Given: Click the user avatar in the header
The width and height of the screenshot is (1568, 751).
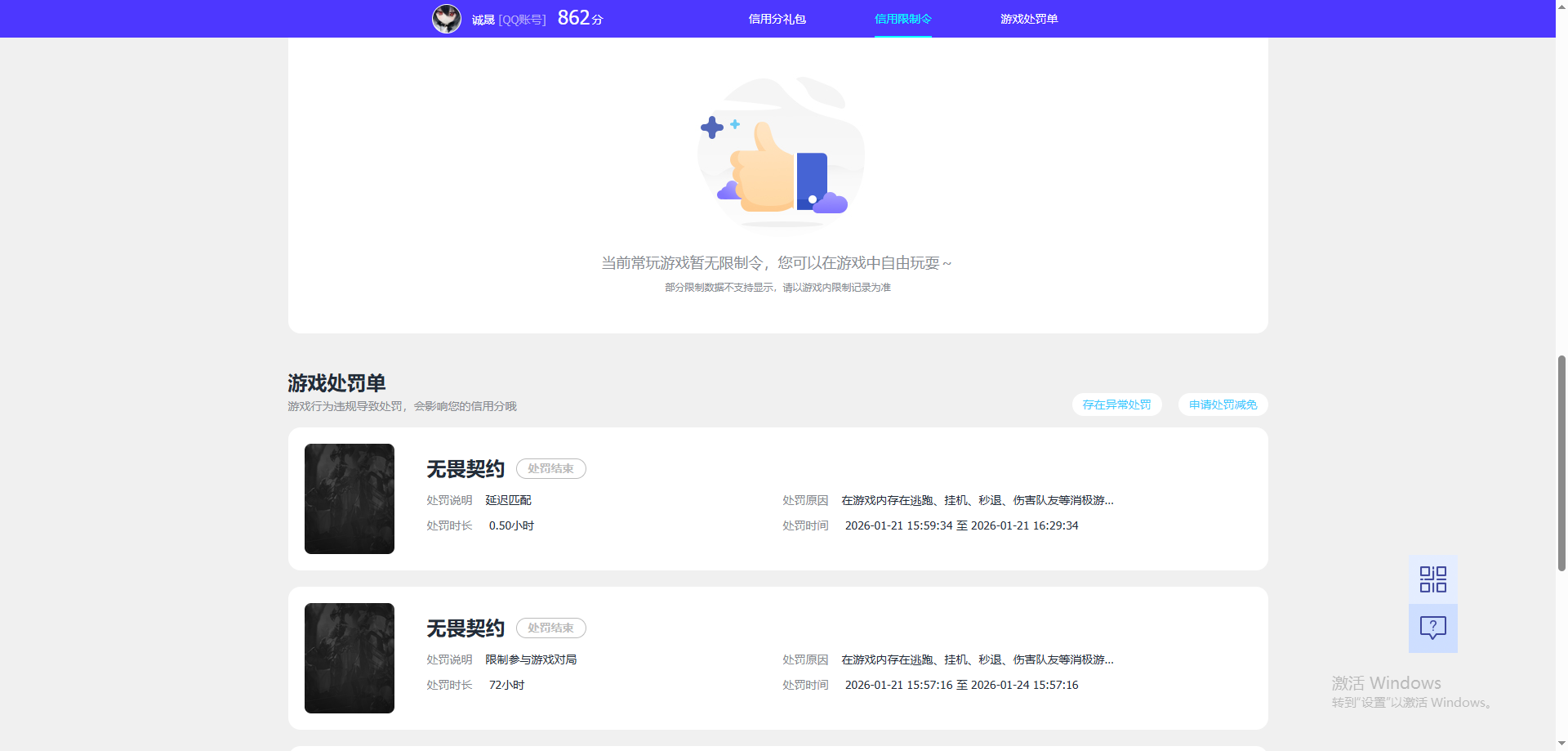Looking at the screenshot, I should click(x=447, y=19).
